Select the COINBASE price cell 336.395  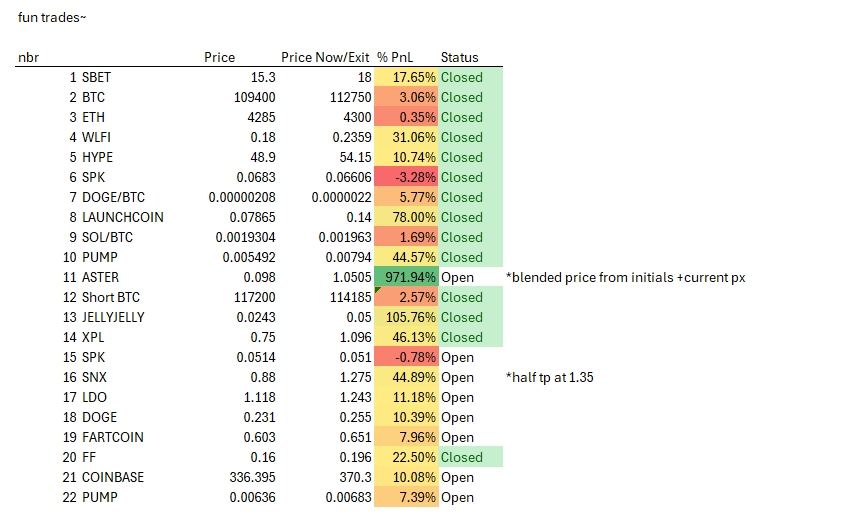click(x=247, y=477)
